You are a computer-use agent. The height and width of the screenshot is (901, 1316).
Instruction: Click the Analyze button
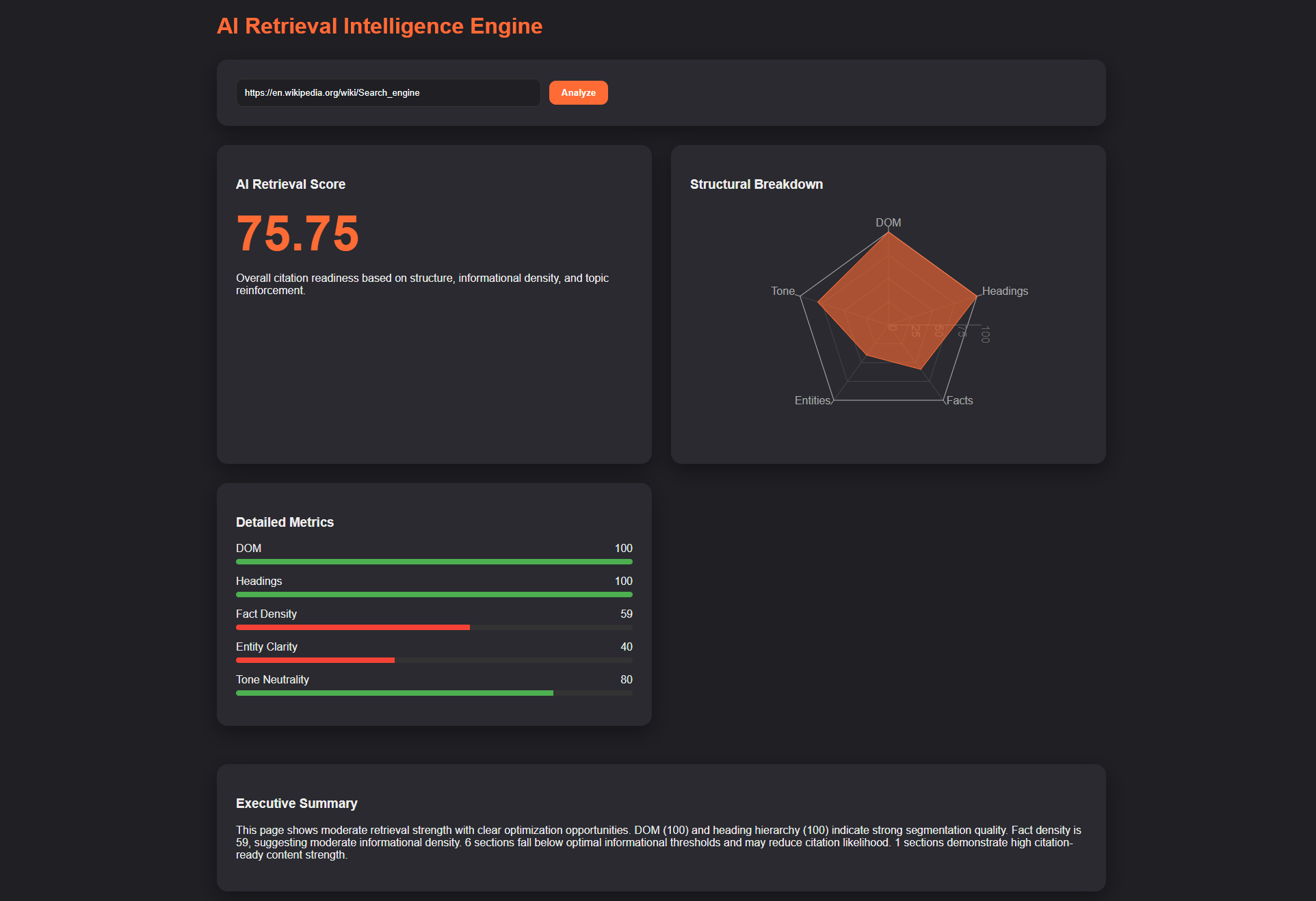coord(578,92)
